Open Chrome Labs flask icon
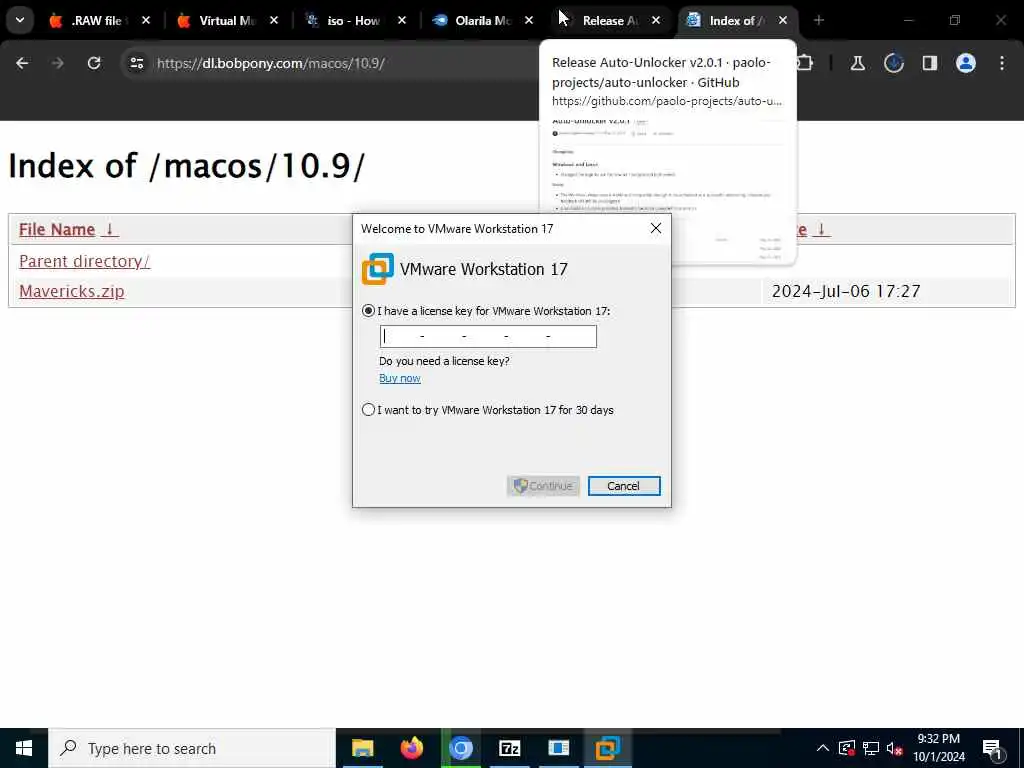Viewport: 1024px width, 768px height. click(857, 63)
